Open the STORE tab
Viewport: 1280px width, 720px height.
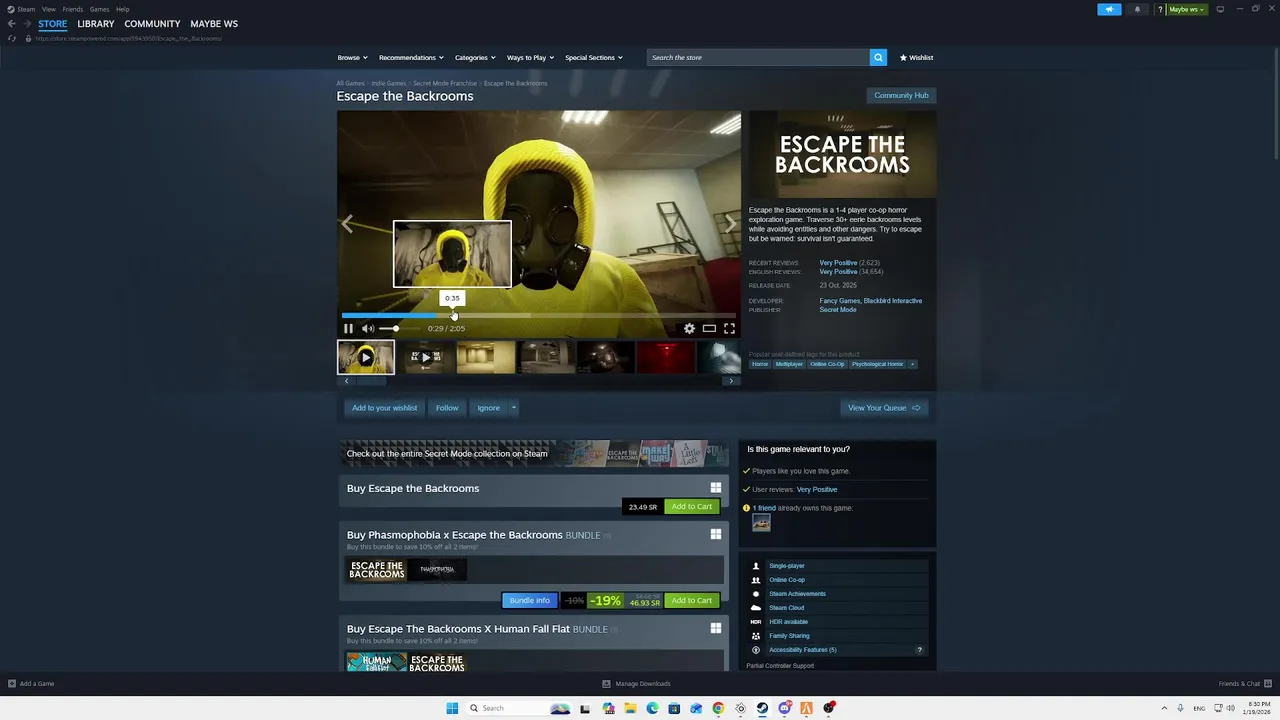[53, 24]
